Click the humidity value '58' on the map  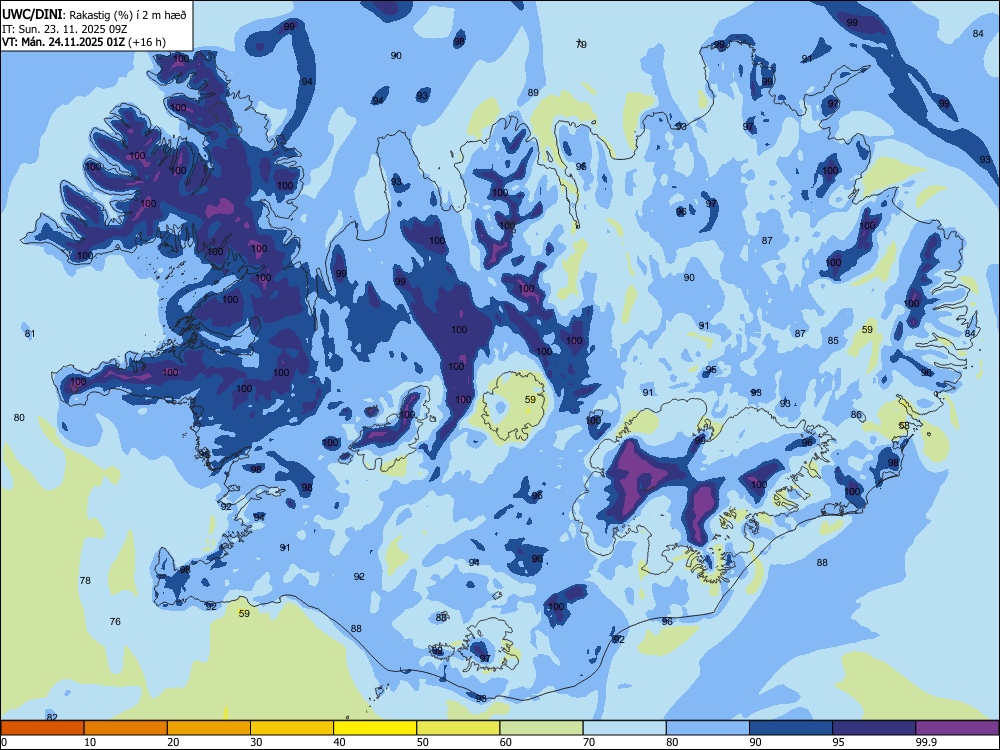point(904,425)
